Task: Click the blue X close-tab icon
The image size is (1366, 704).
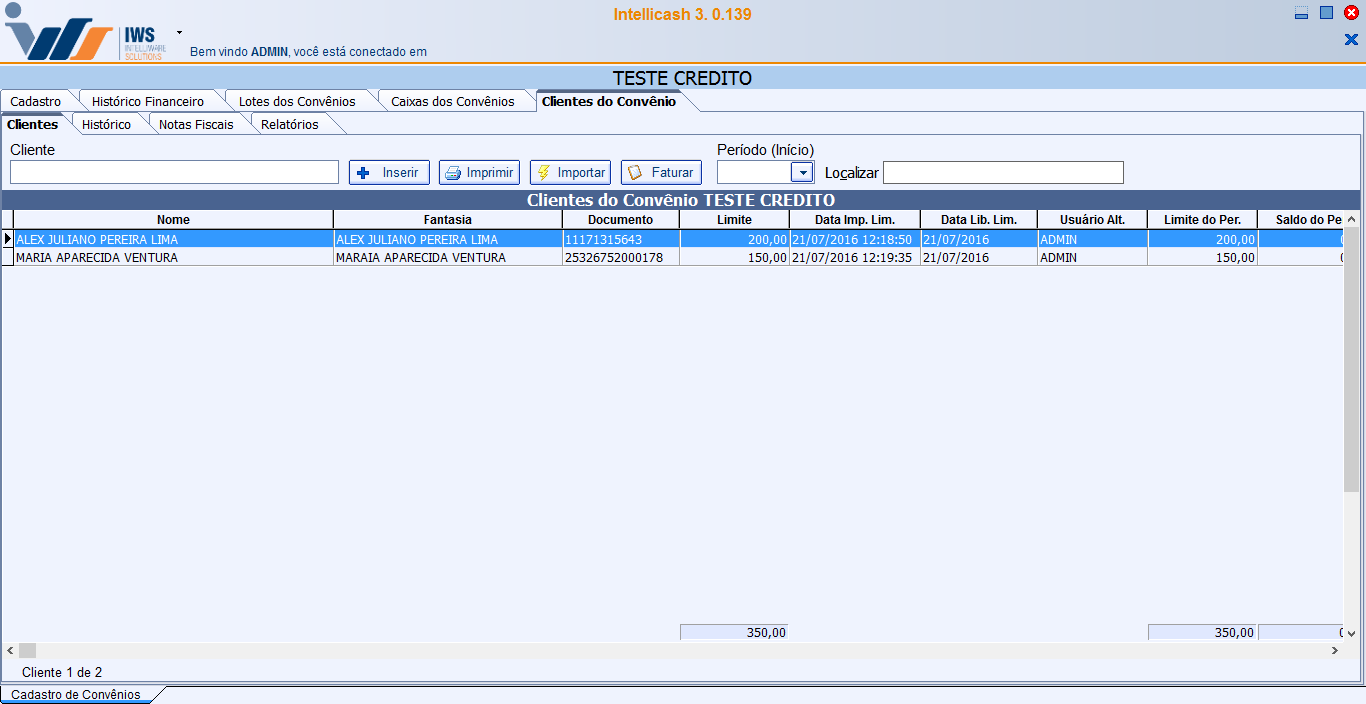Action: [1351, 39]
